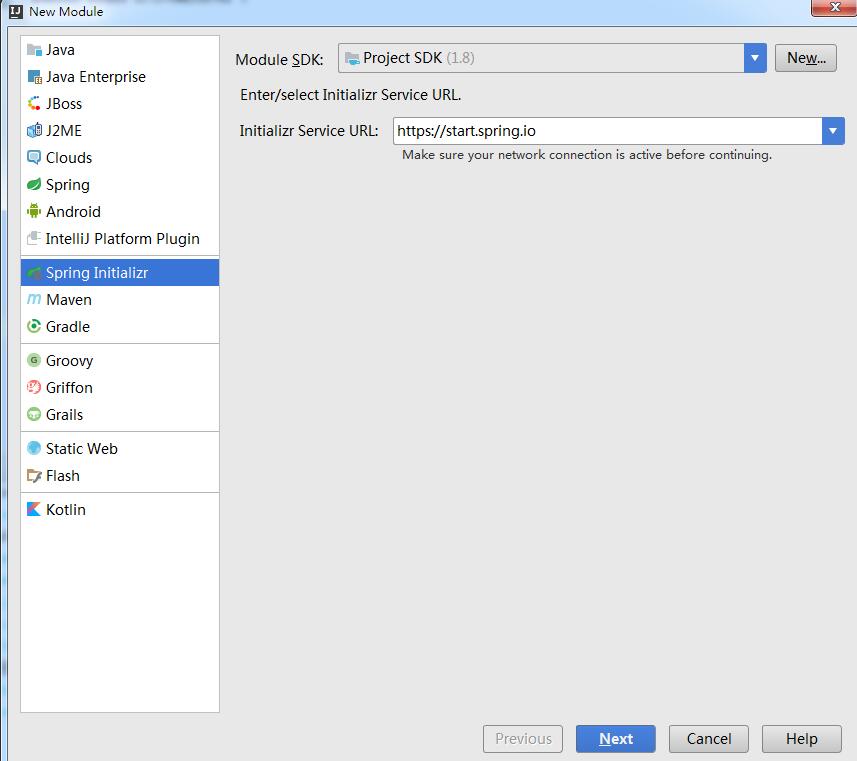
Task: Click the disabled Previous button
Action: coord(523,739)
